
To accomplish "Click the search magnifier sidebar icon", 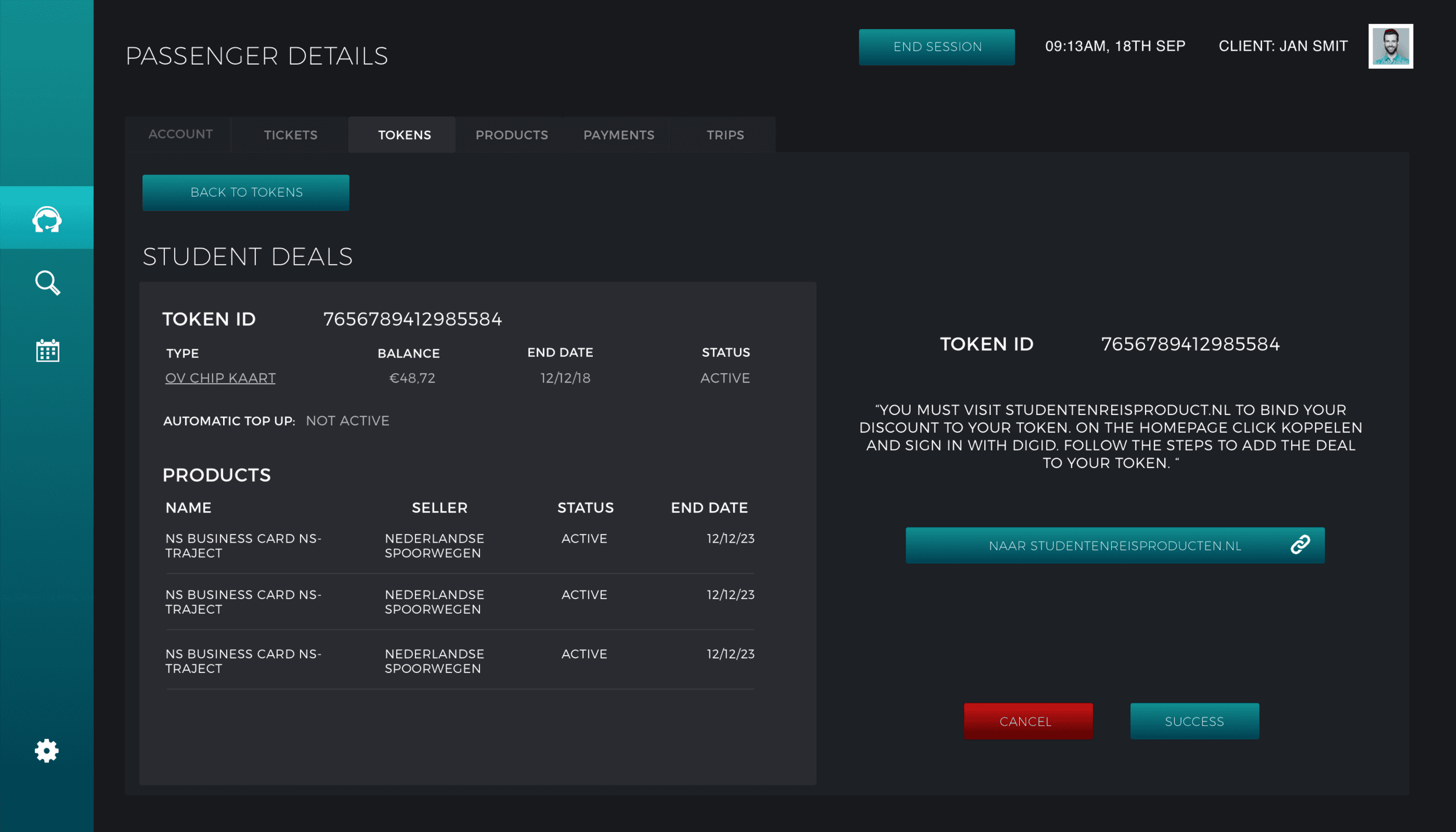I will [x=47, y=283].
